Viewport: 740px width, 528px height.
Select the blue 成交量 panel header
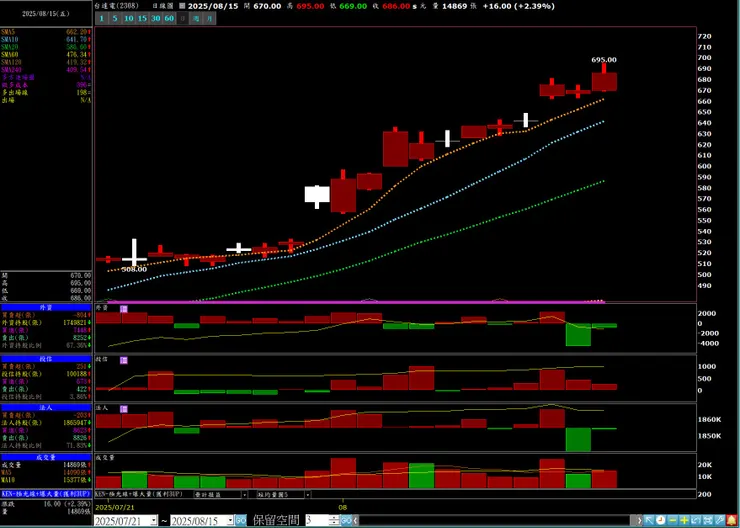pyautogui.click(x=46, y=457)
